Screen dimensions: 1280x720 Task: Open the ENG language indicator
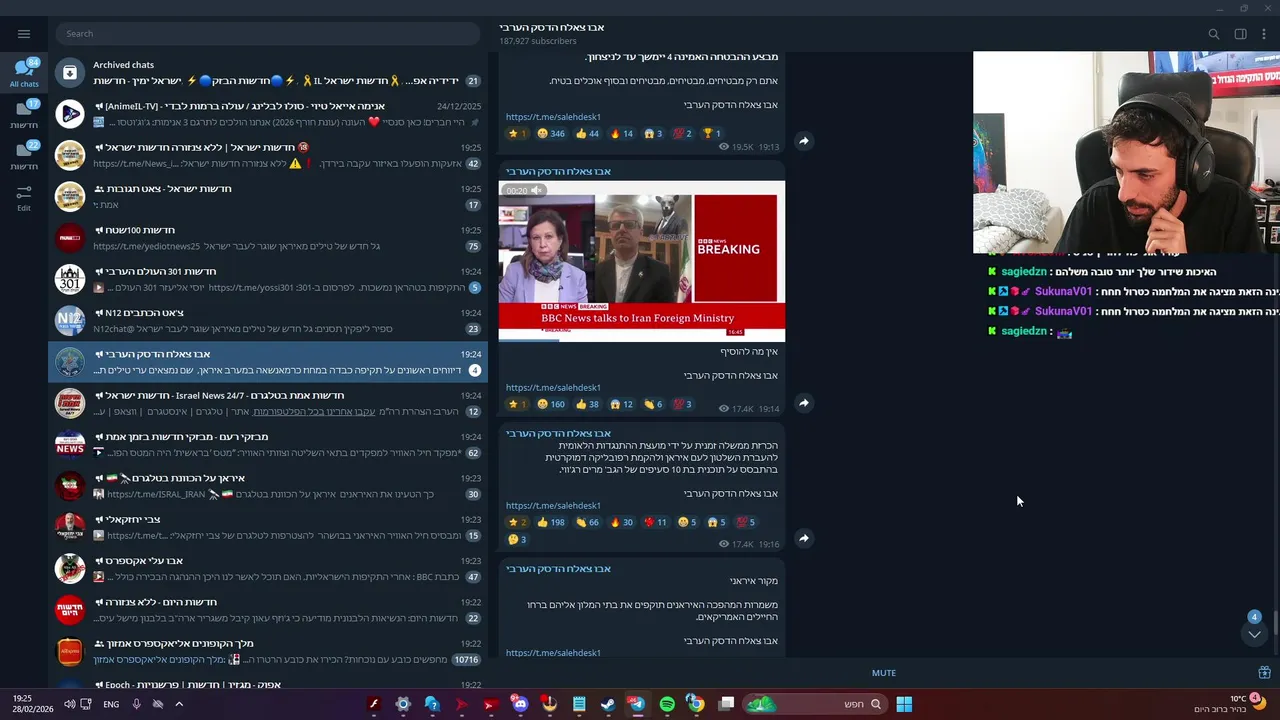[x=111, y=704]
